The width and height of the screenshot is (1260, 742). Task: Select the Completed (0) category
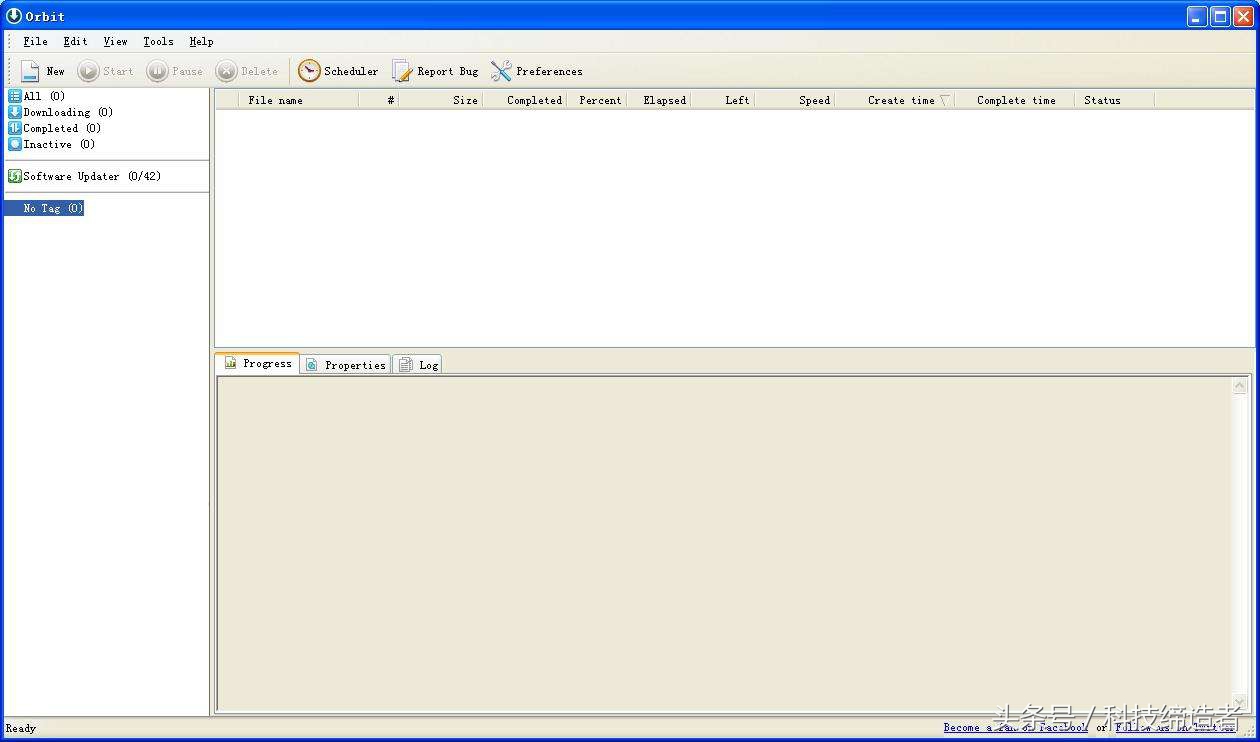54,128
